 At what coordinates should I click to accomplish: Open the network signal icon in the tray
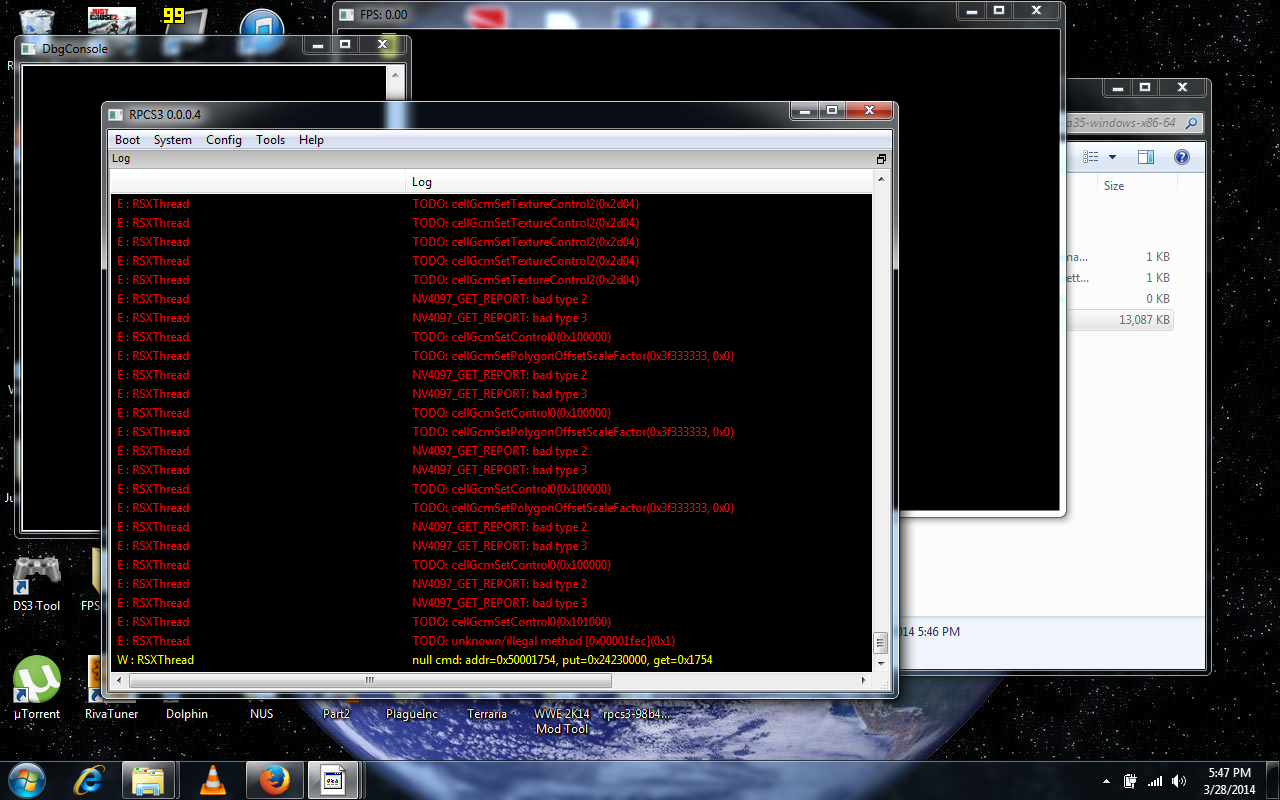tap(1155, 780)
